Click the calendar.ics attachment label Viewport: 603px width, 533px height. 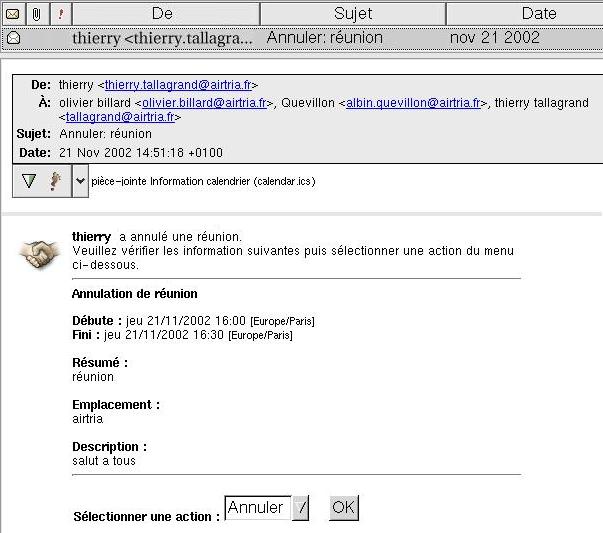203,181
